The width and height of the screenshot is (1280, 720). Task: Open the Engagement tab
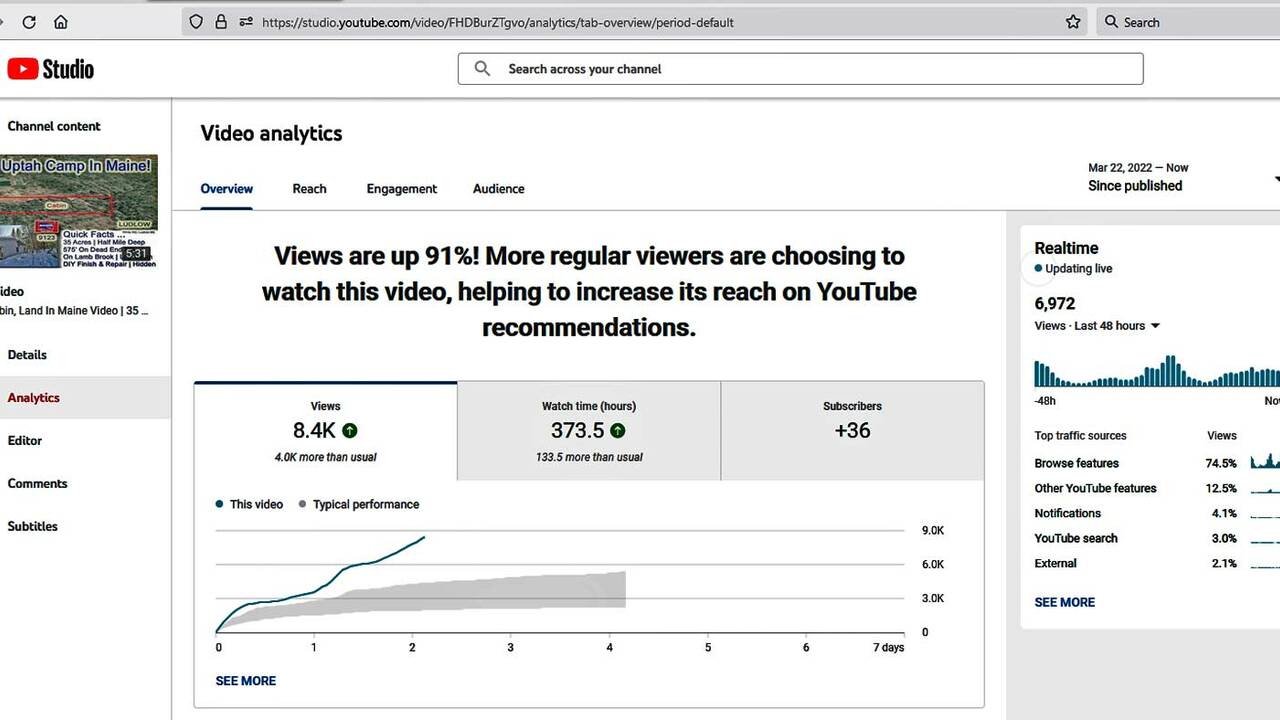tap(402, 189)
